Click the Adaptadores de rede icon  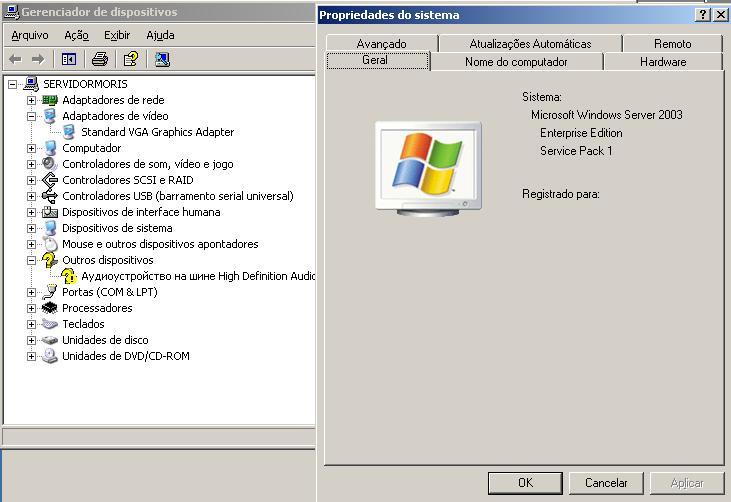(x=50, y=100)
